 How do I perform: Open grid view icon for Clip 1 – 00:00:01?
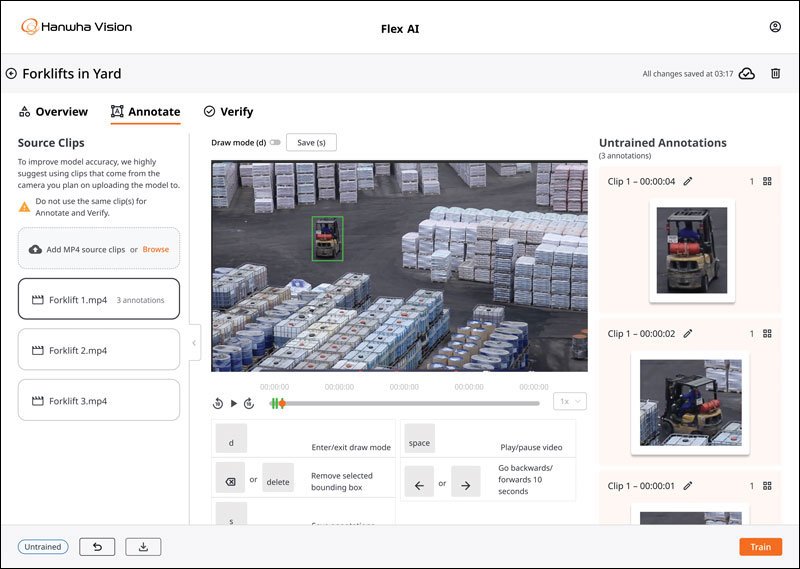click(x=767, y=485)
